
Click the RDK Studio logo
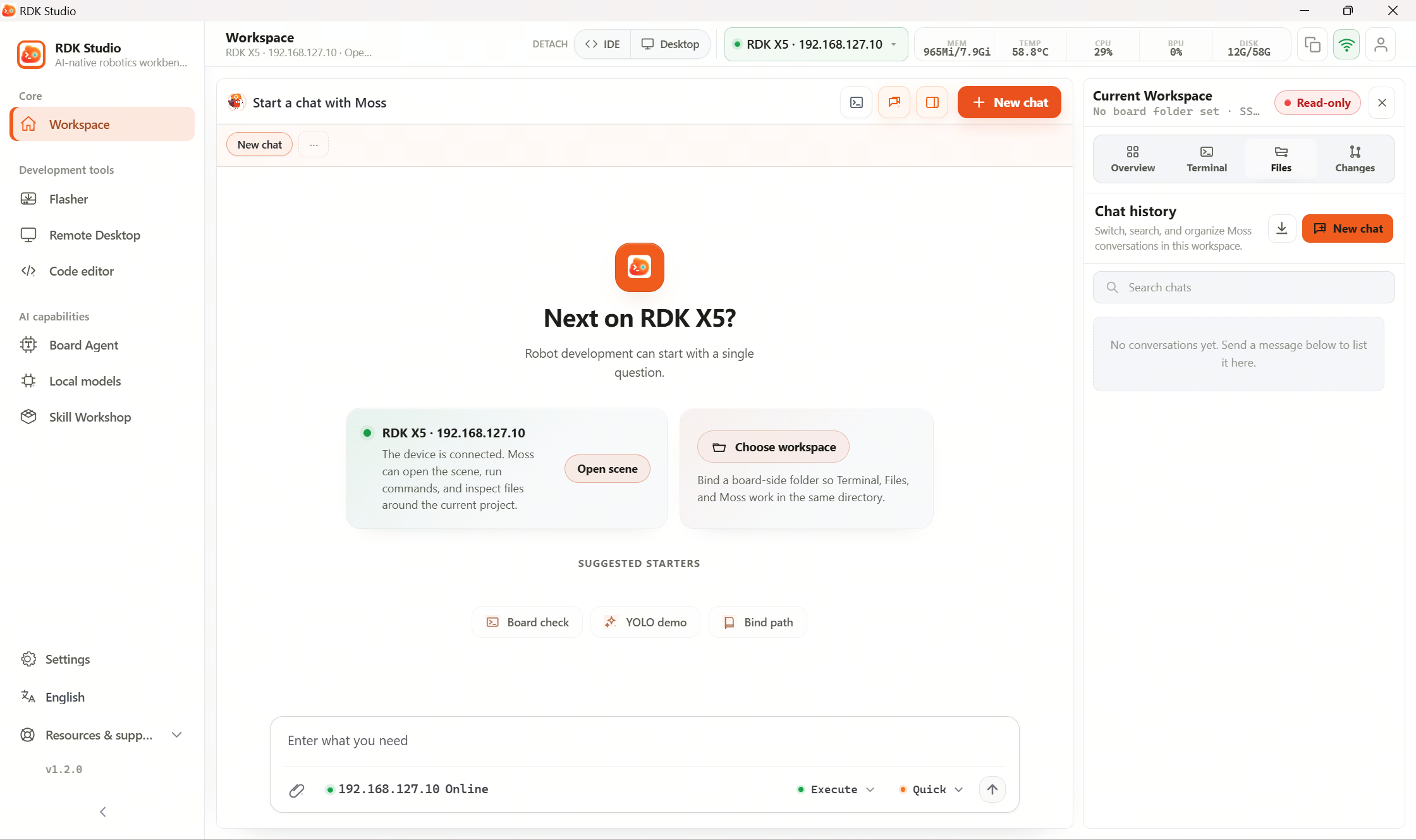coord(31,54)
